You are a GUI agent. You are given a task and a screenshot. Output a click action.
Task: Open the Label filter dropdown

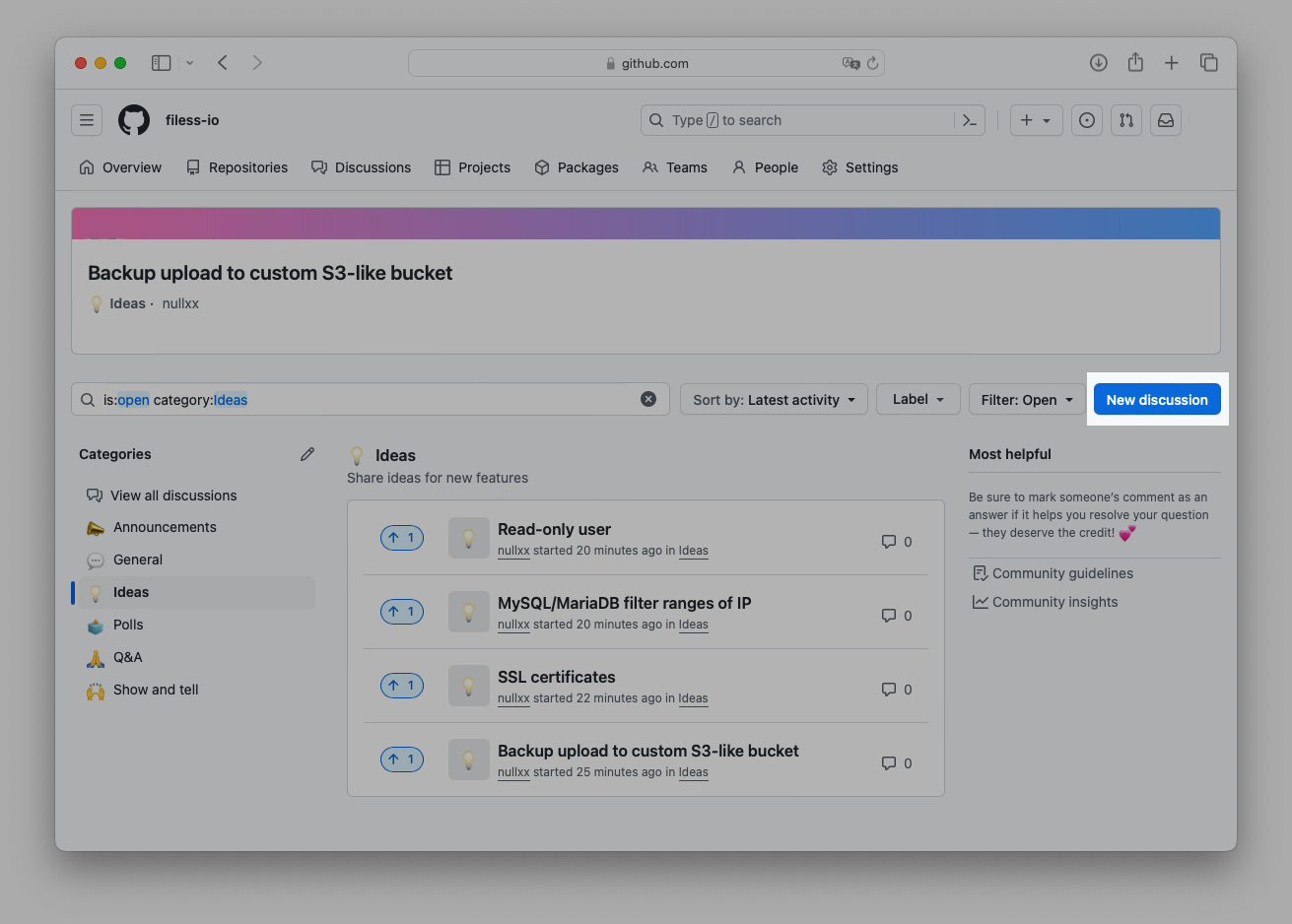[918, 399]
